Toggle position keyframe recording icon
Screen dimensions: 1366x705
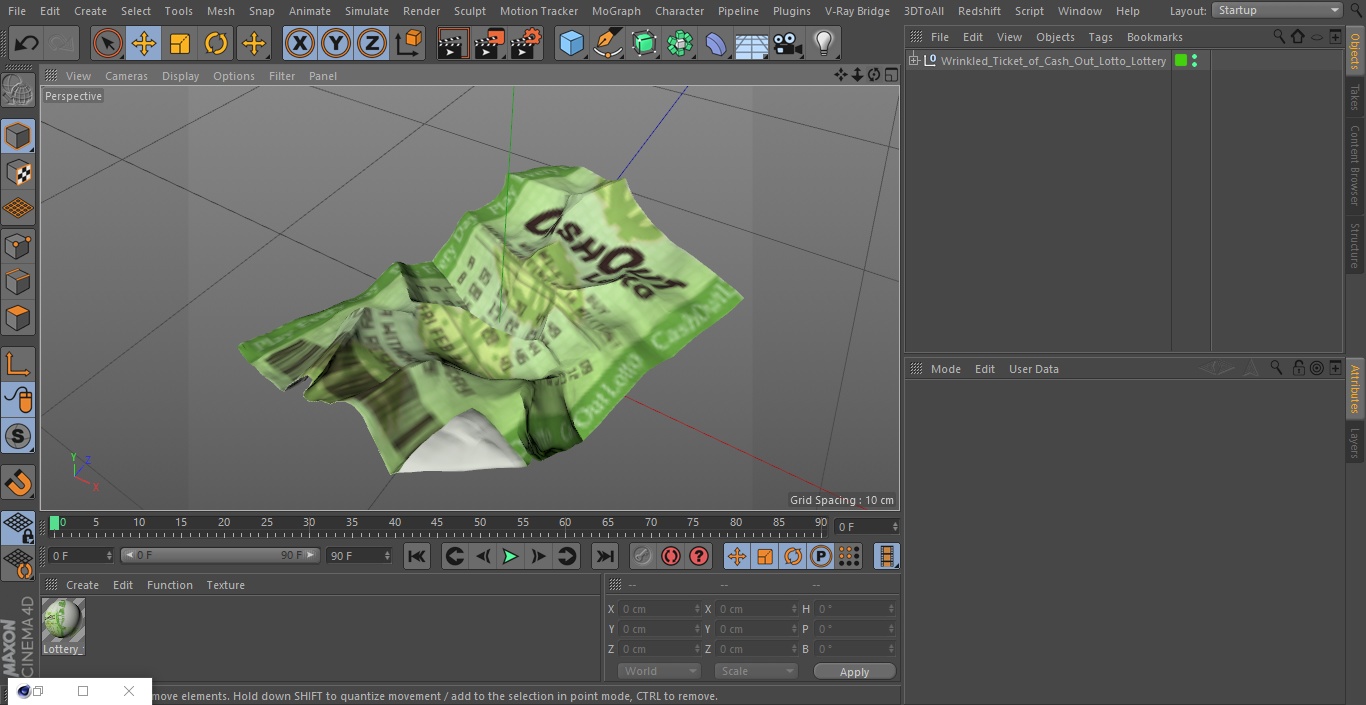737,556
